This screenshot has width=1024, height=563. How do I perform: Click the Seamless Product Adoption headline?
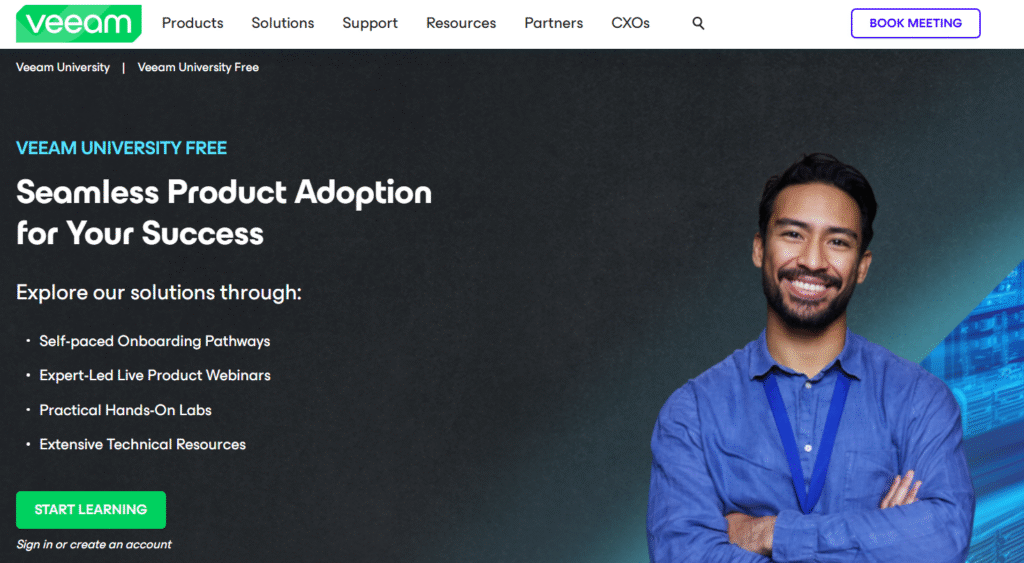click(x=223, y=212)
